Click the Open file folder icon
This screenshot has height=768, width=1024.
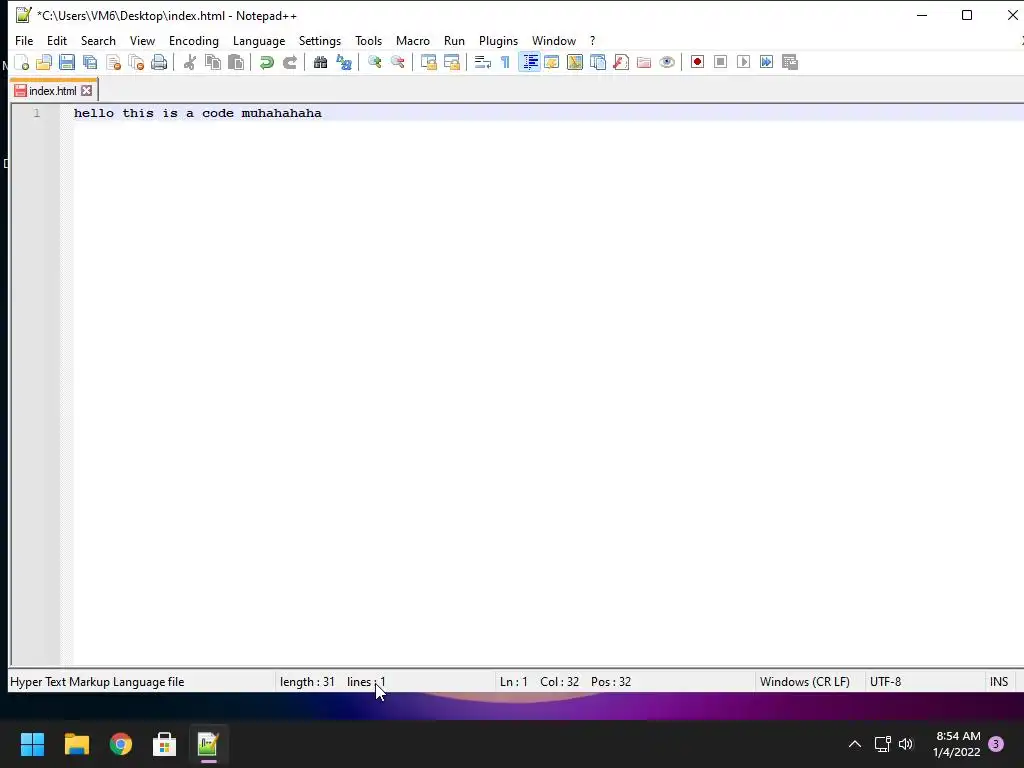[44, 62]
